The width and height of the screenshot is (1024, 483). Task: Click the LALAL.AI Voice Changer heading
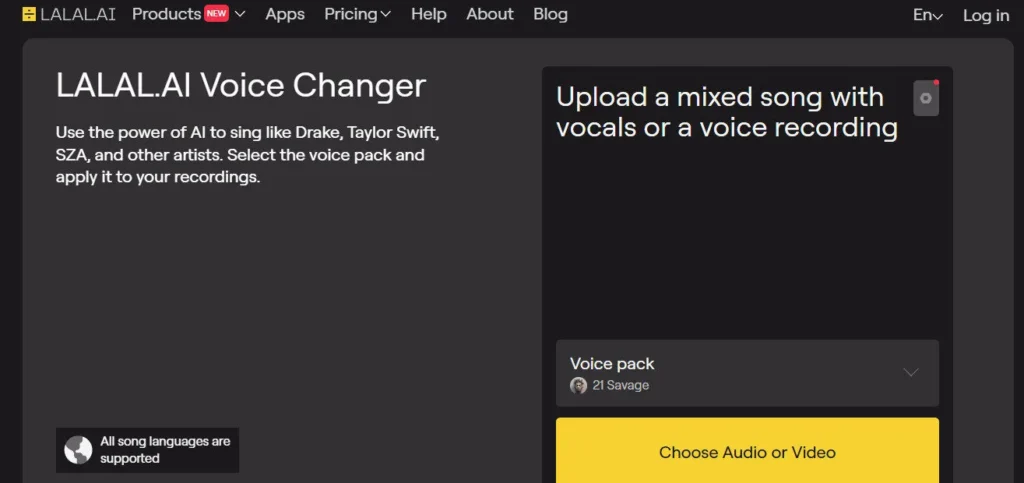coord(241,86)
